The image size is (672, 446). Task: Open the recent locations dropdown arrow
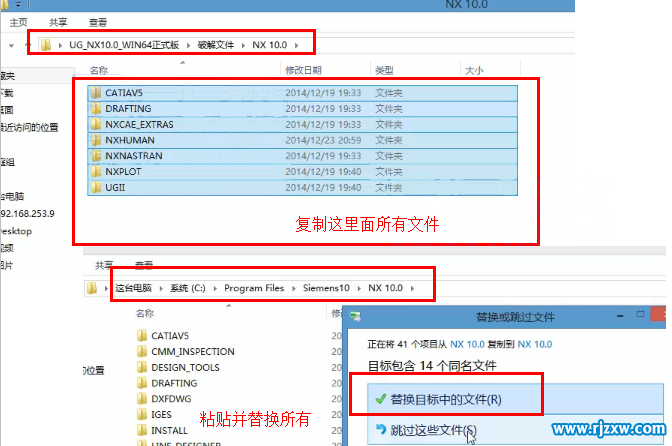[12, 45]
